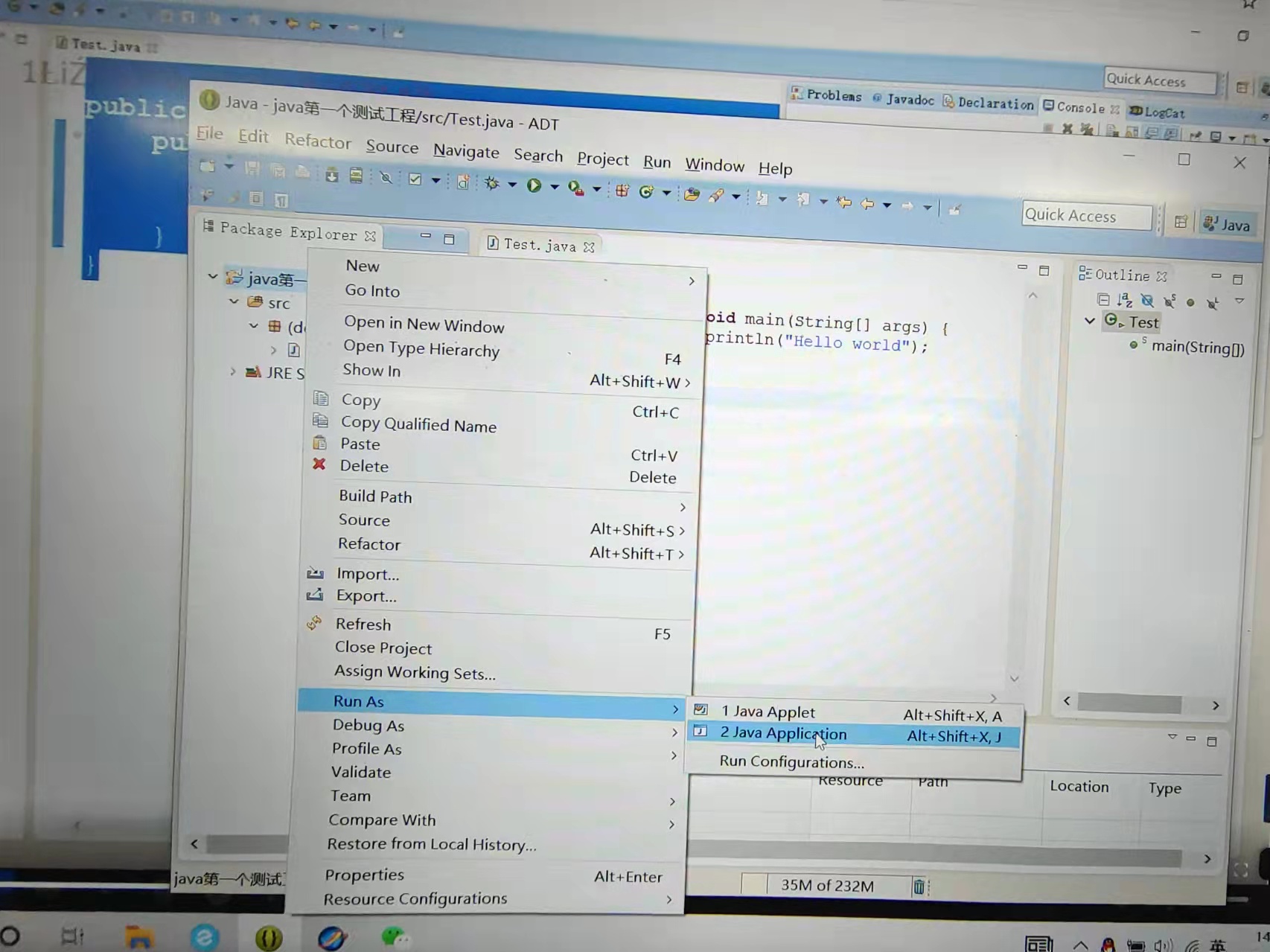
Task: Open Run Configurations from the submenu
Action: tap(791, 761)
